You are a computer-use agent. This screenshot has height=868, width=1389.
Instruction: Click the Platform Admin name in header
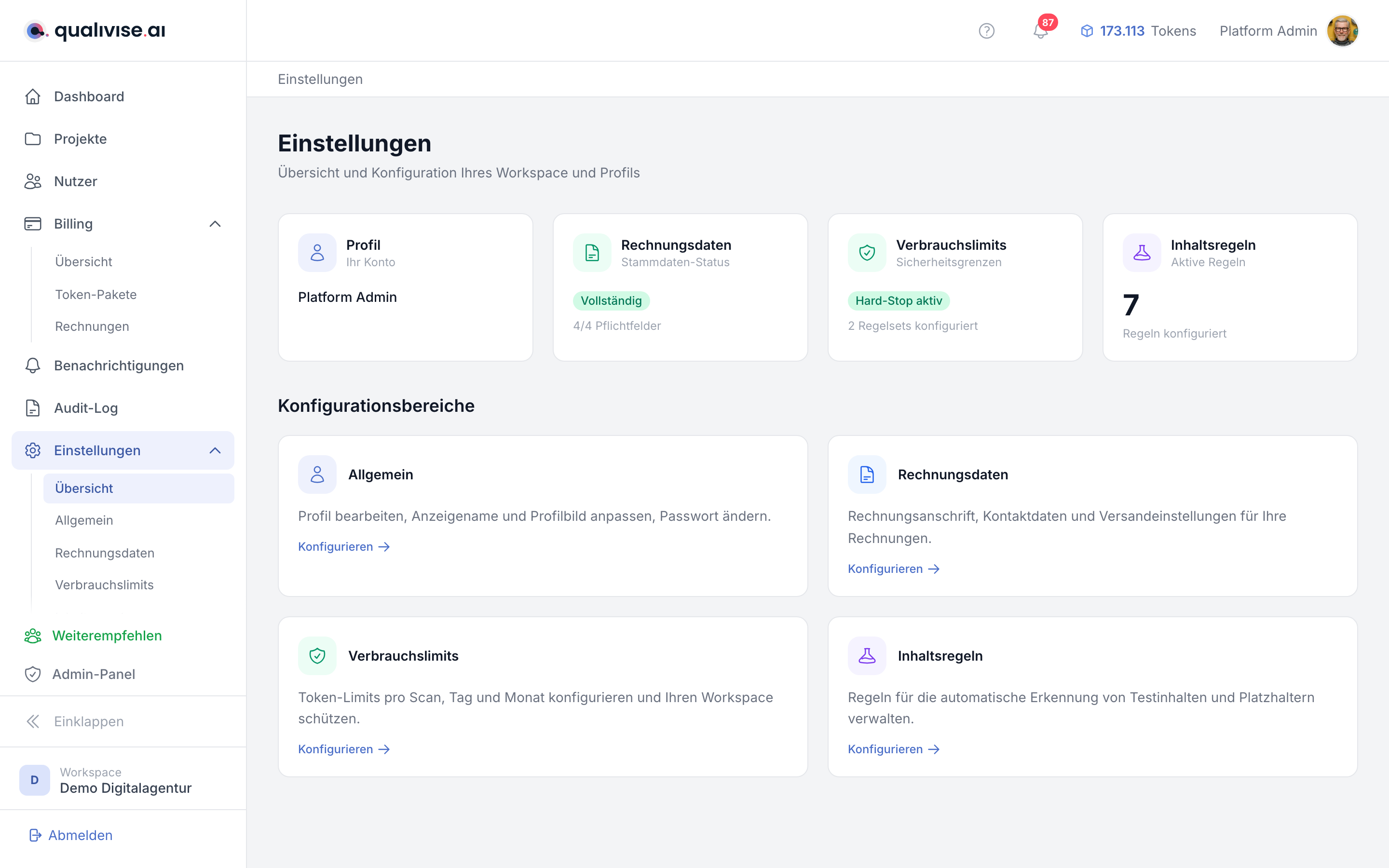(1268, 31)
